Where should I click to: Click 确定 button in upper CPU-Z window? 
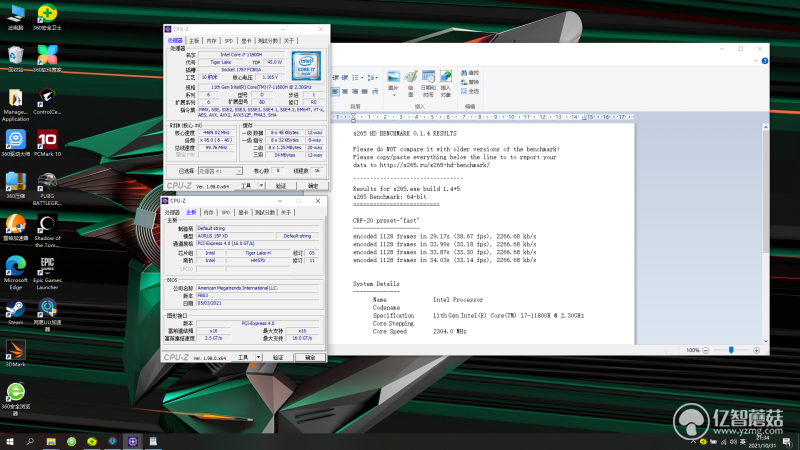point(313,186)
